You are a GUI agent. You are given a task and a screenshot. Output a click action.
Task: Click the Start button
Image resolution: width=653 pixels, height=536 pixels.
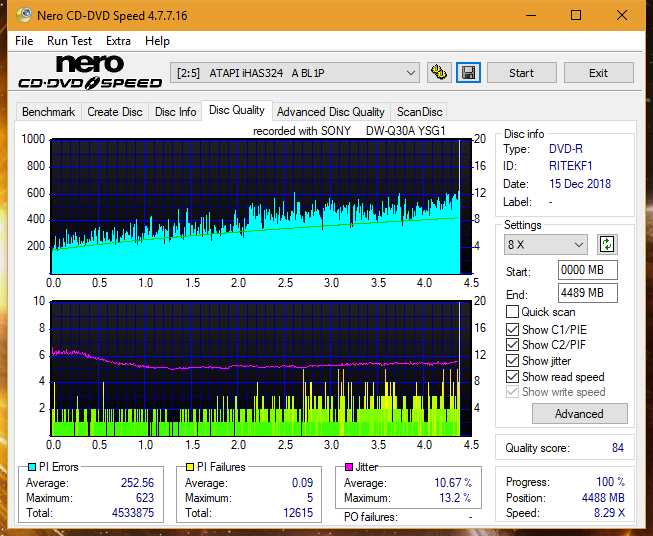click(x=521, y=73)
